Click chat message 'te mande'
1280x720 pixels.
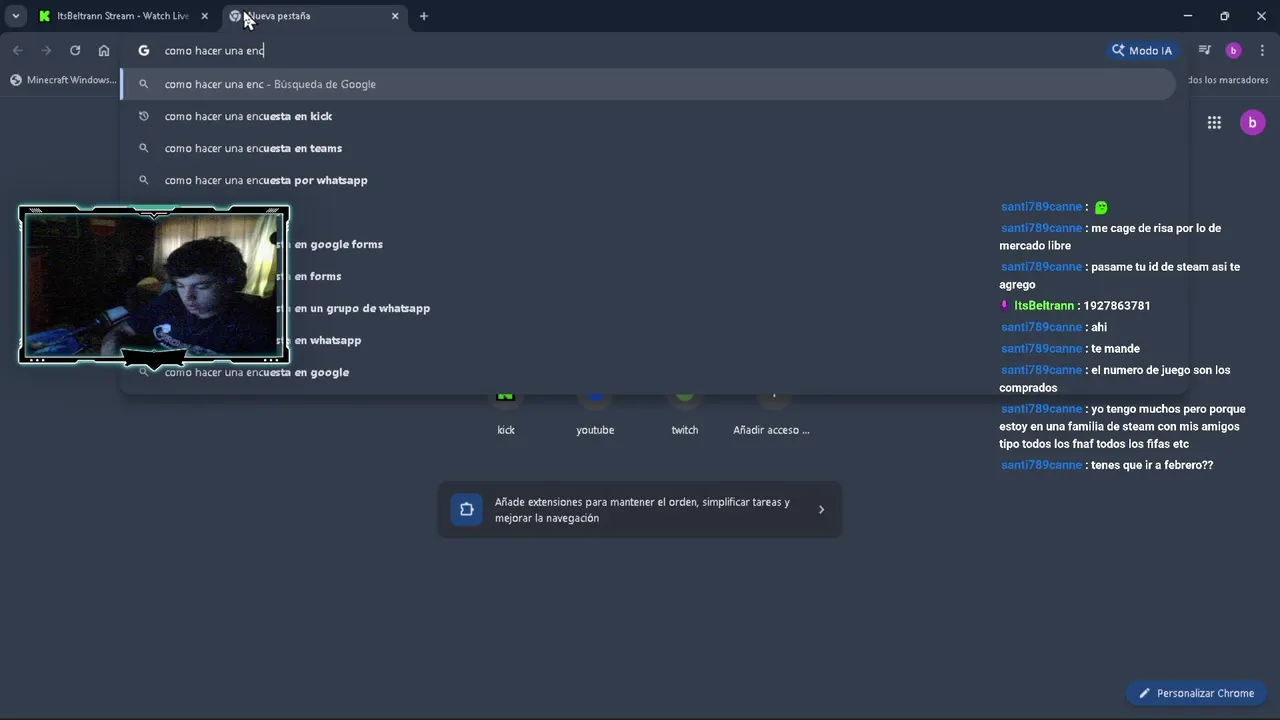(x=1115, y=349)
